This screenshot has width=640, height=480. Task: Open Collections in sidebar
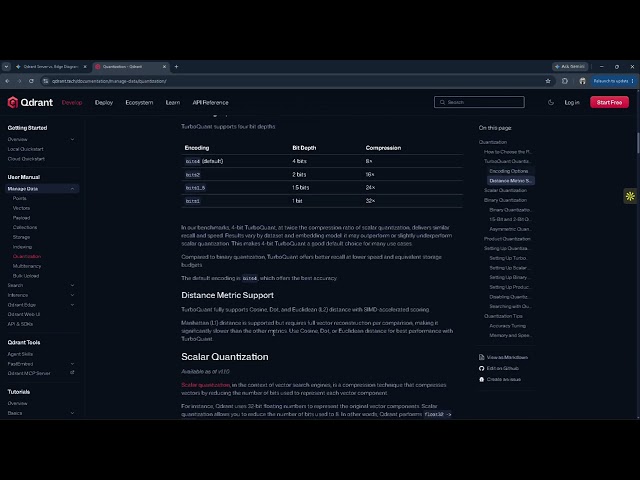25,227
